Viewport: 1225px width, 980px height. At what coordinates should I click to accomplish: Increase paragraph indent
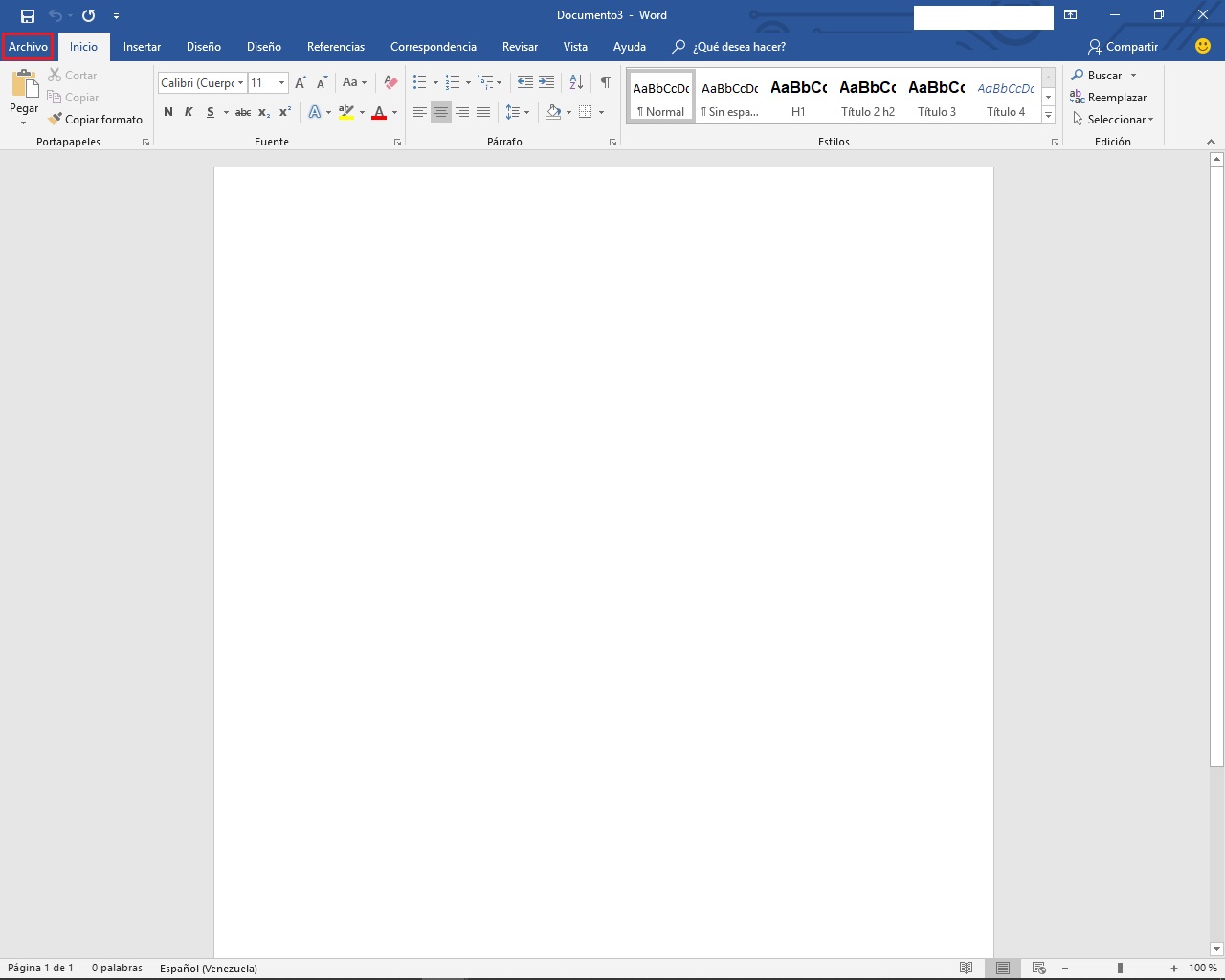546,83
